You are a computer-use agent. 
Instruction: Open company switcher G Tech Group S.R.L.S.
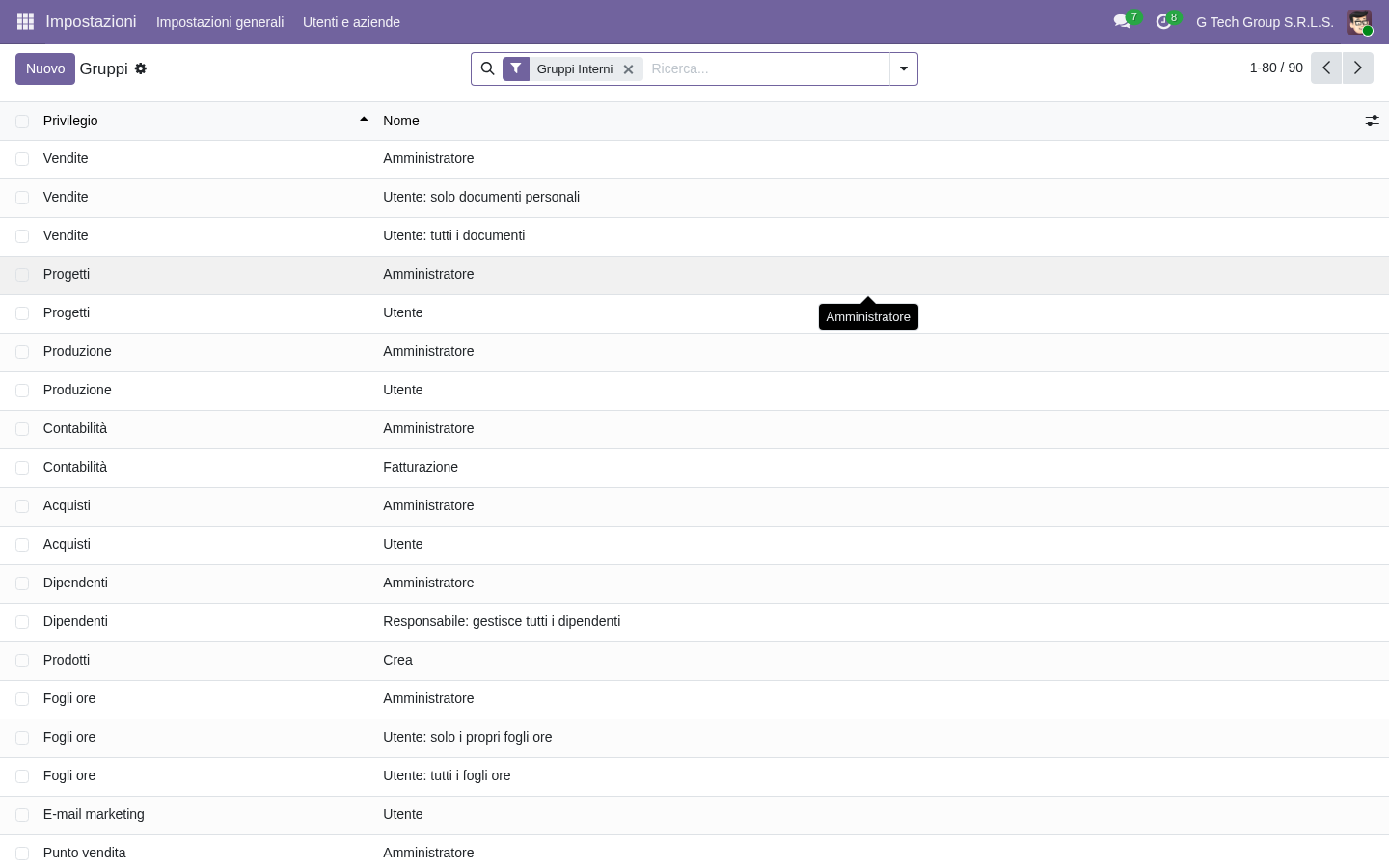1265,22
